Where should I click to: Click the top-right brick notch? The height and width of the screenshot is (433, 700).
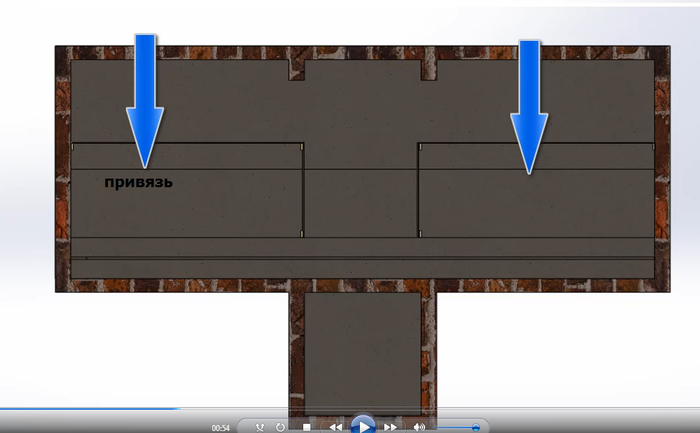[x=427, y=67]
